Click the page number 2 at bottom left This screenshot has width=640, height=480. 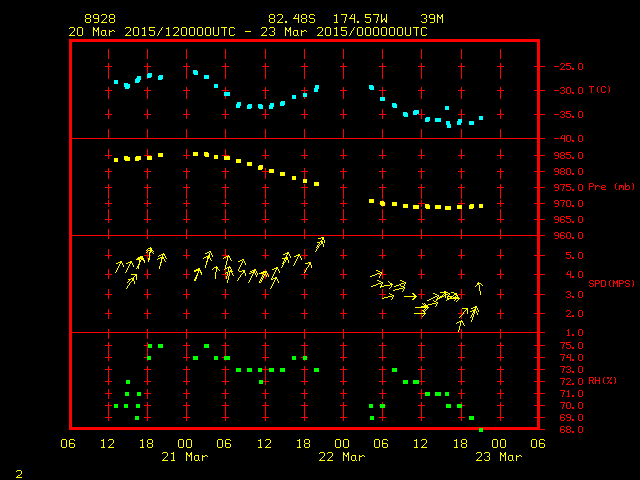(19, 474)
